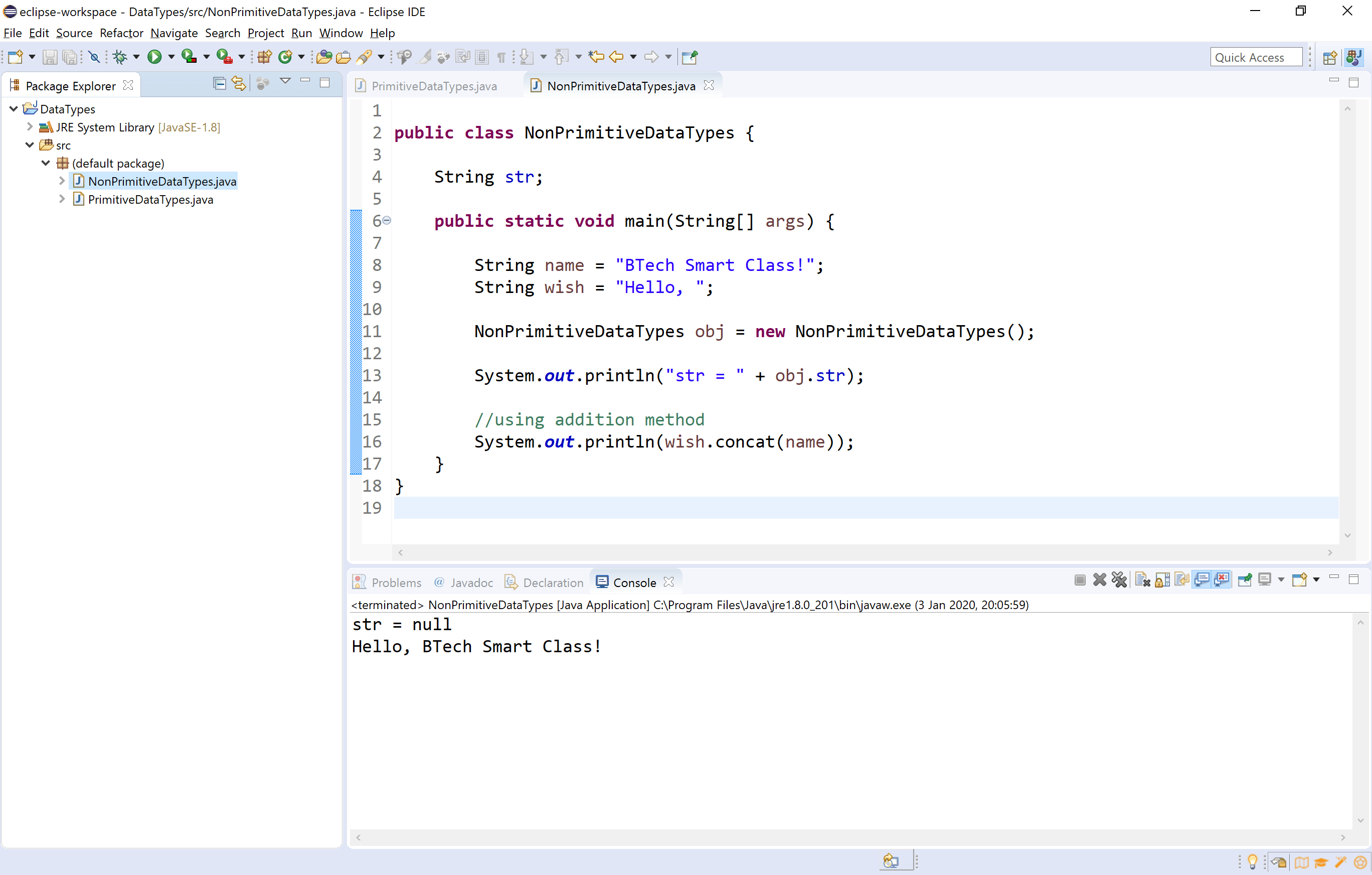
Task: Select PrimitiveDataTypes.java in Package Explorer
Action: pos(150,200)
